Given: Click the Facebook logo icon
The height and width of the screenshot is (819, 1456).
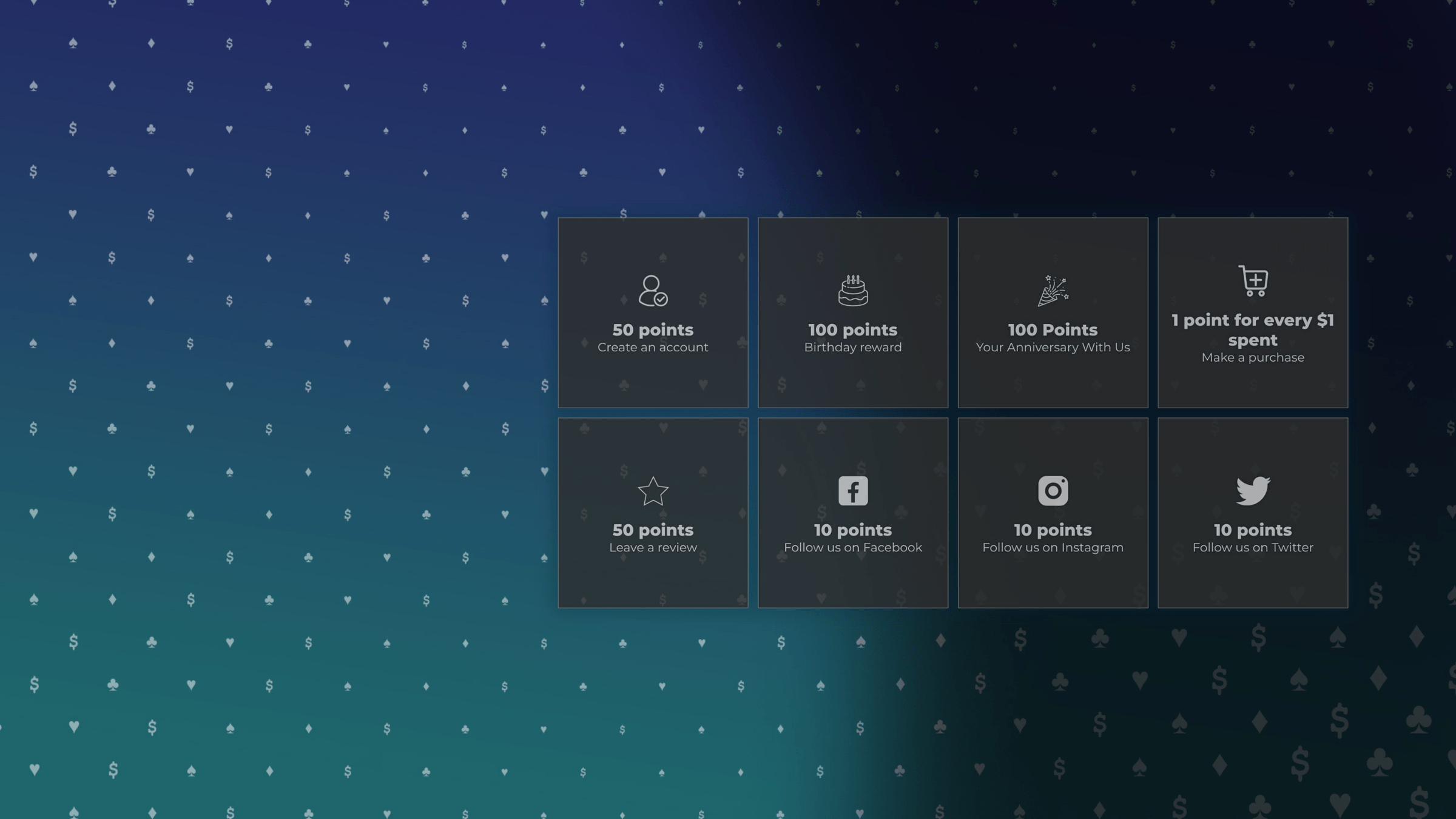Looking at the screenshot, I should 852,491.
